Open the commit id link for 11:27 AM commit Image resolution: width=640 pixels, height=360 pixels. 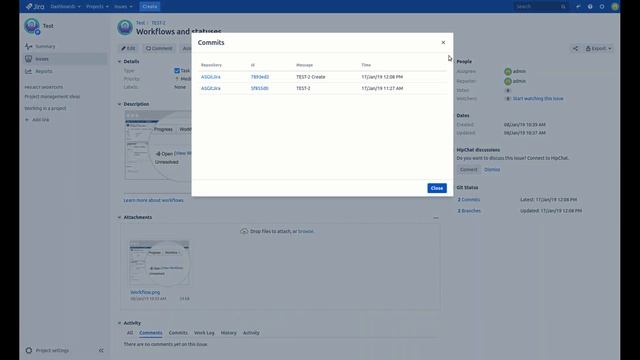260,88
